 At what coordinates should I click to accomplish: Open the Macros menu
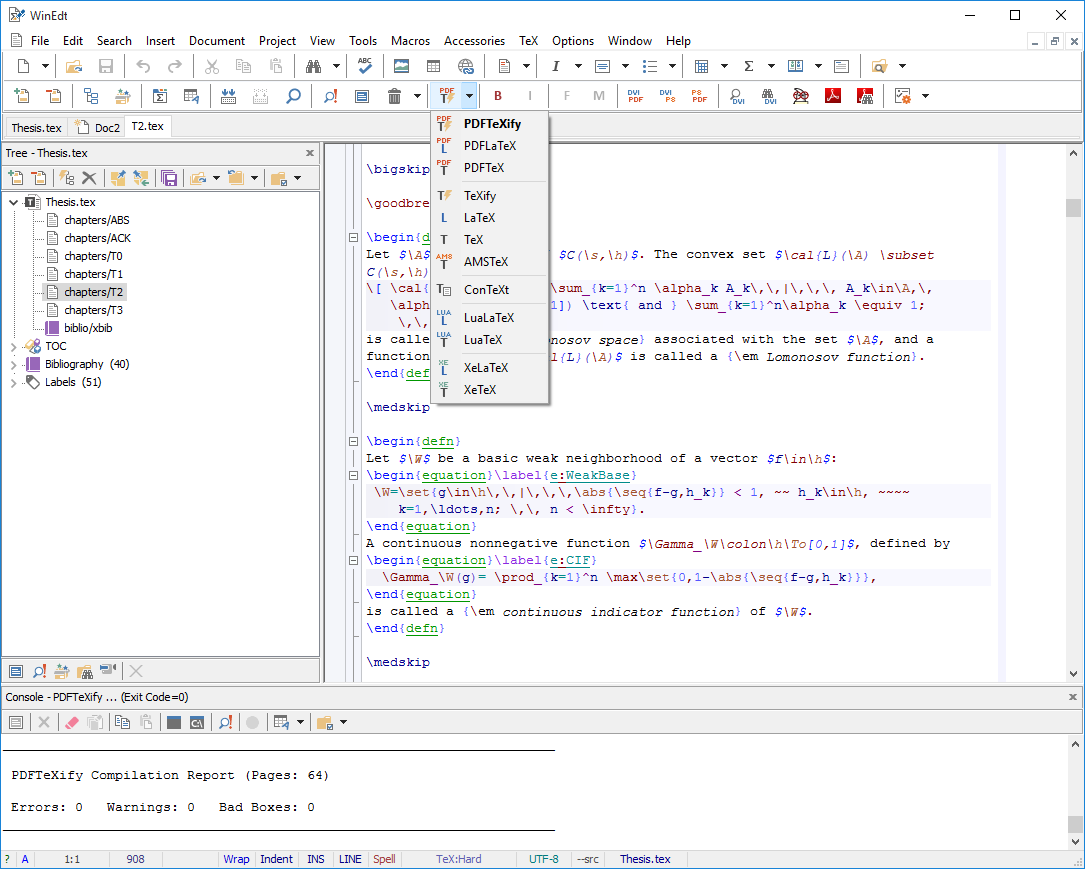pyautogui.click(x=410, y=41)
